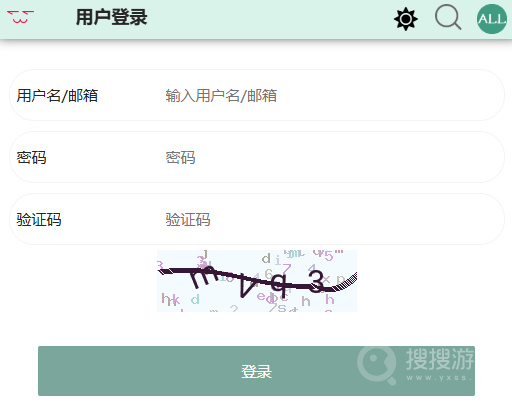Click the large letter m in the captcha

click(x=203, y=277)
